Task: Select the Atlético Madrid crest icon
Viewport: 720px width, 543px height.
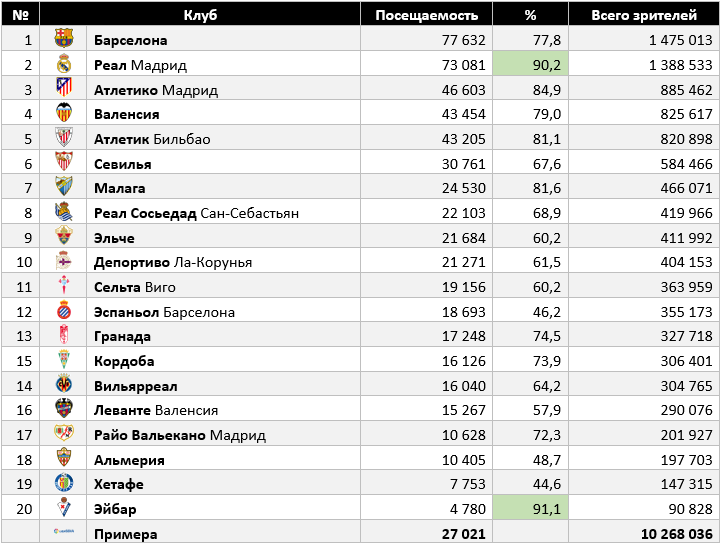Action: [64, 89]
